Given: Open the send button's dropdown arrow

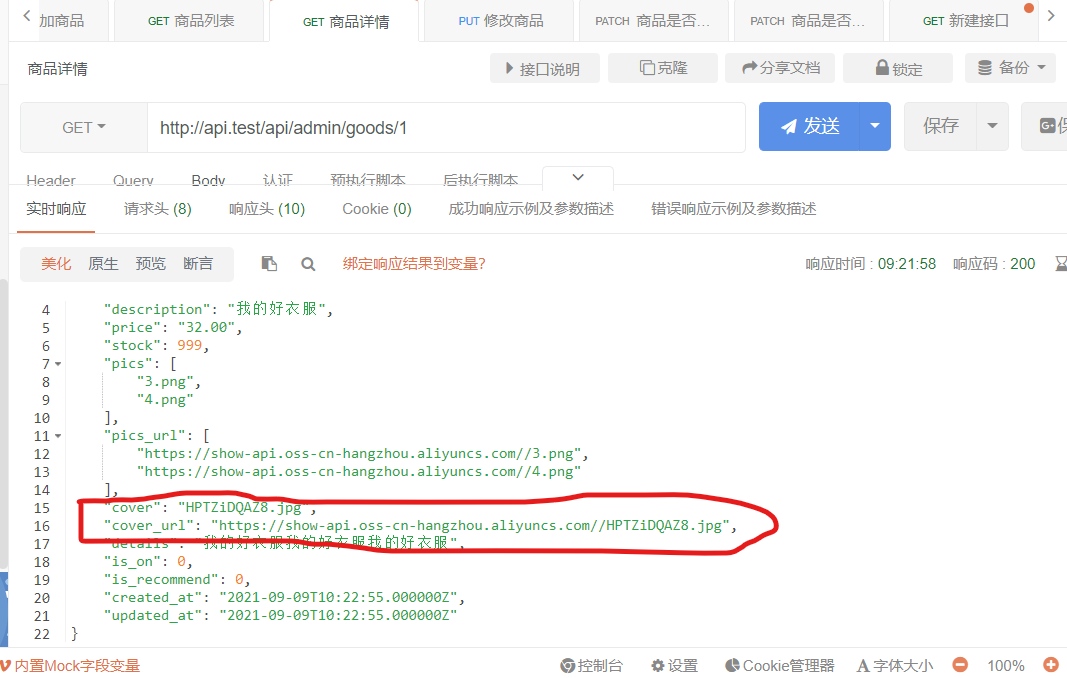Looking at the screenshot, I should point(874,126).
